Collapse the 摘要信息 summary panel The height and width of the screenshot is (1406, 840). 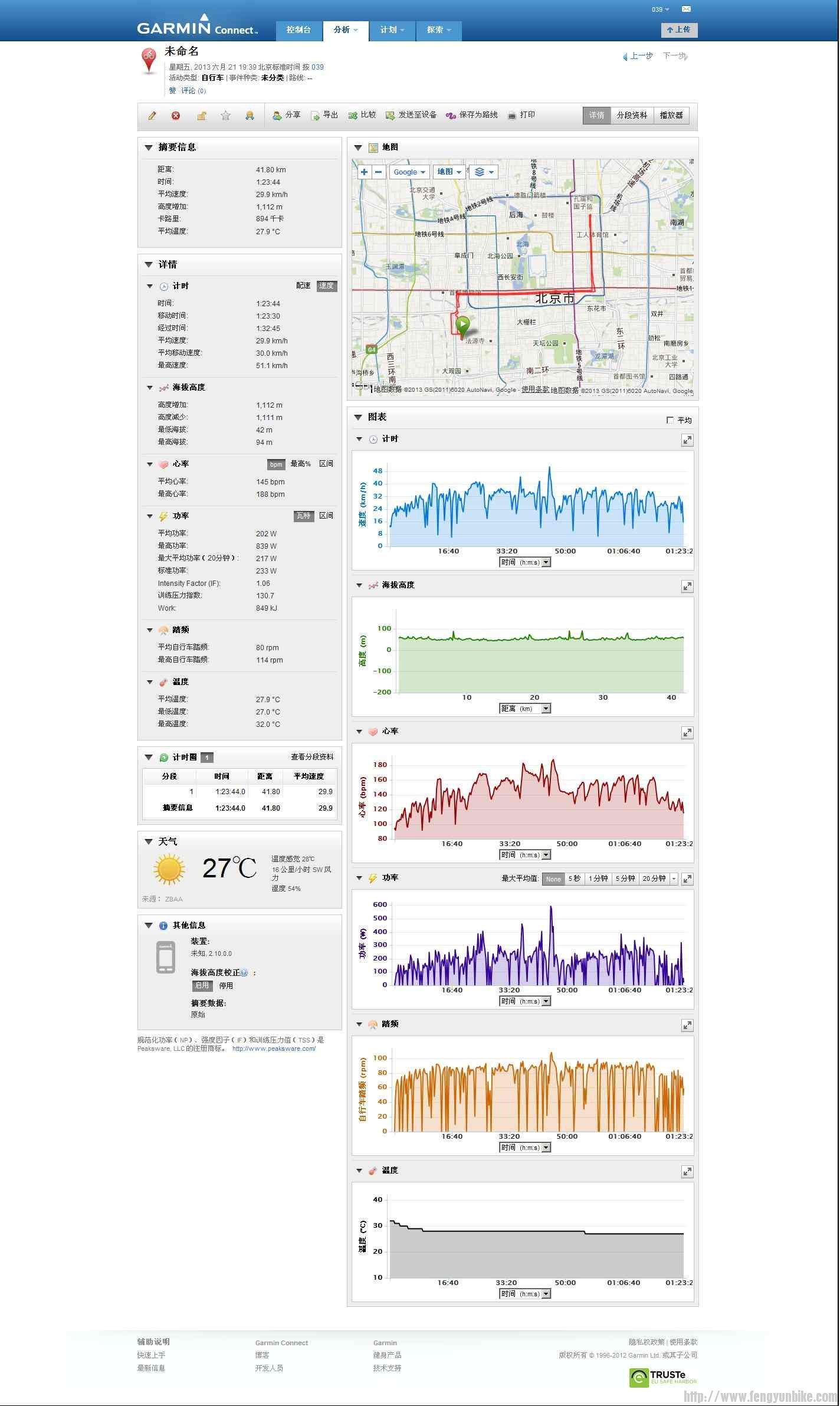click(149, 148)
